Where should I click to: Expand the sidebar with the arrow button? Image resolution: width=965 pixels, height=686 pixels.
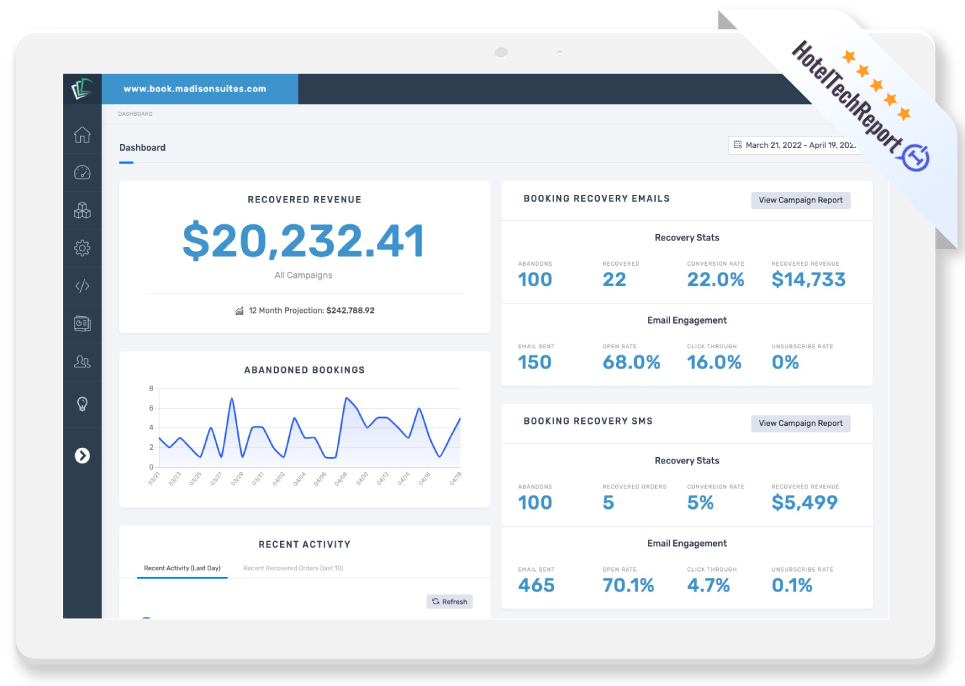tap(82, 456)
